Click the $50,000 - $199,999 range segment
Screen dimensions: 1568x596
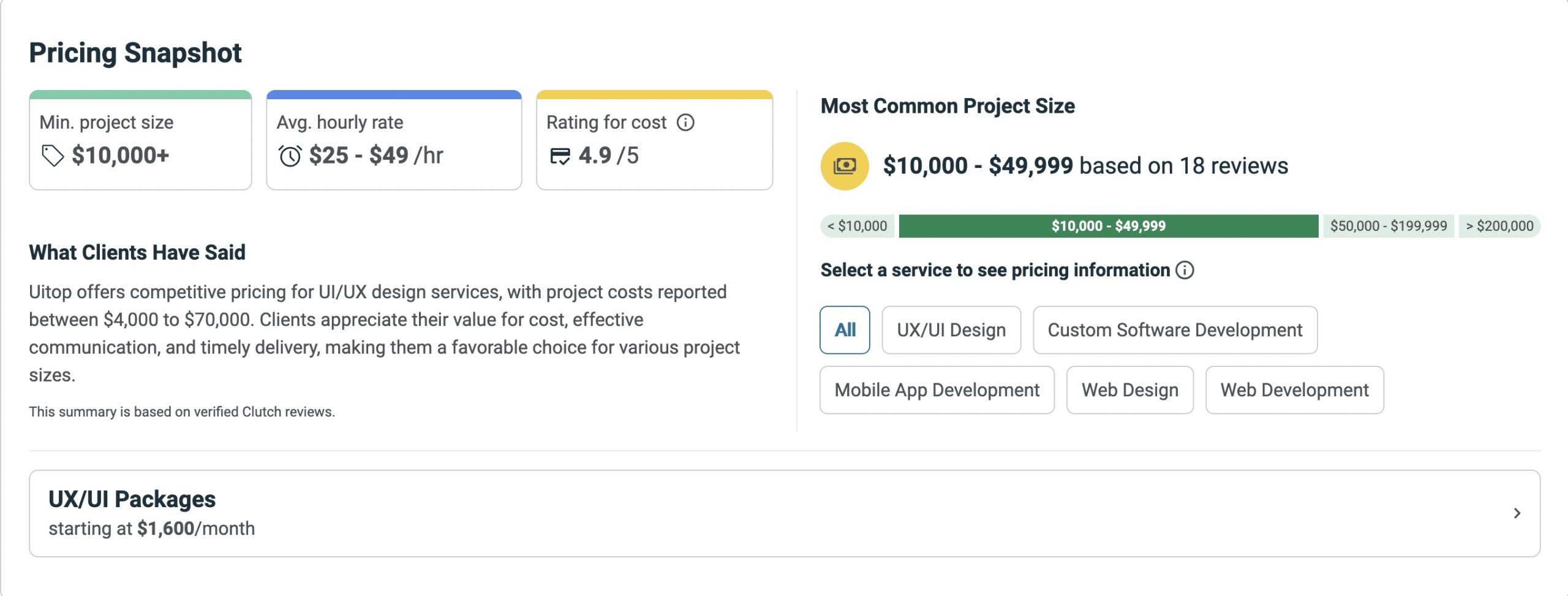point(1389,225)
